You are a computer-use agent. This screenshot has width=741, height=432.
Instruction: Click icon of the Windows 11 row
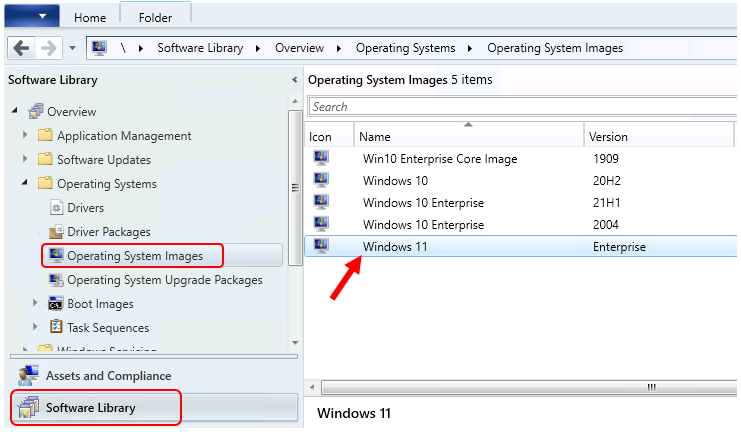(321, 246)
